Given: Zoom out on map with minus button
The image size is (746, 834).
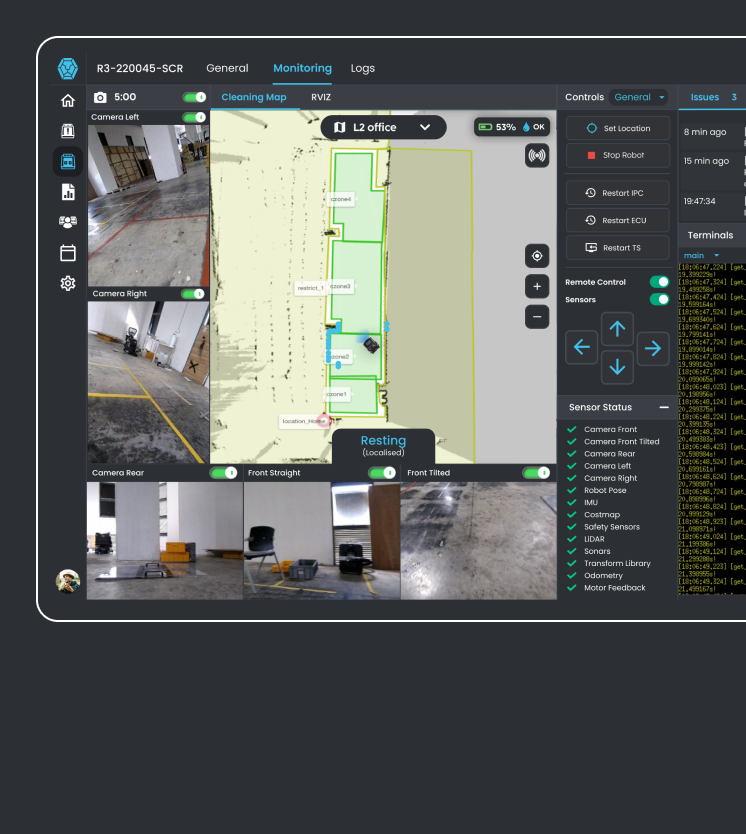Looking at the screenshot, I should [x=537, y=316].
